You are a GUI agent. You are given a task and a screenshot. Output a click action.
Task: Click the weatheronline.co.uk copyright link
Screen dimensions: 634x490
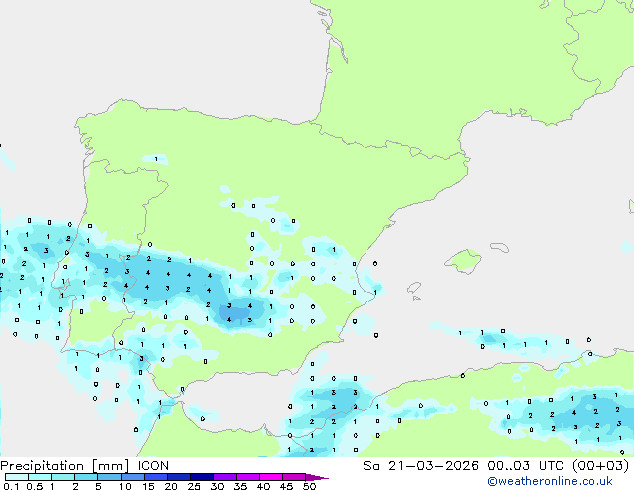click(x=550, y=481)
